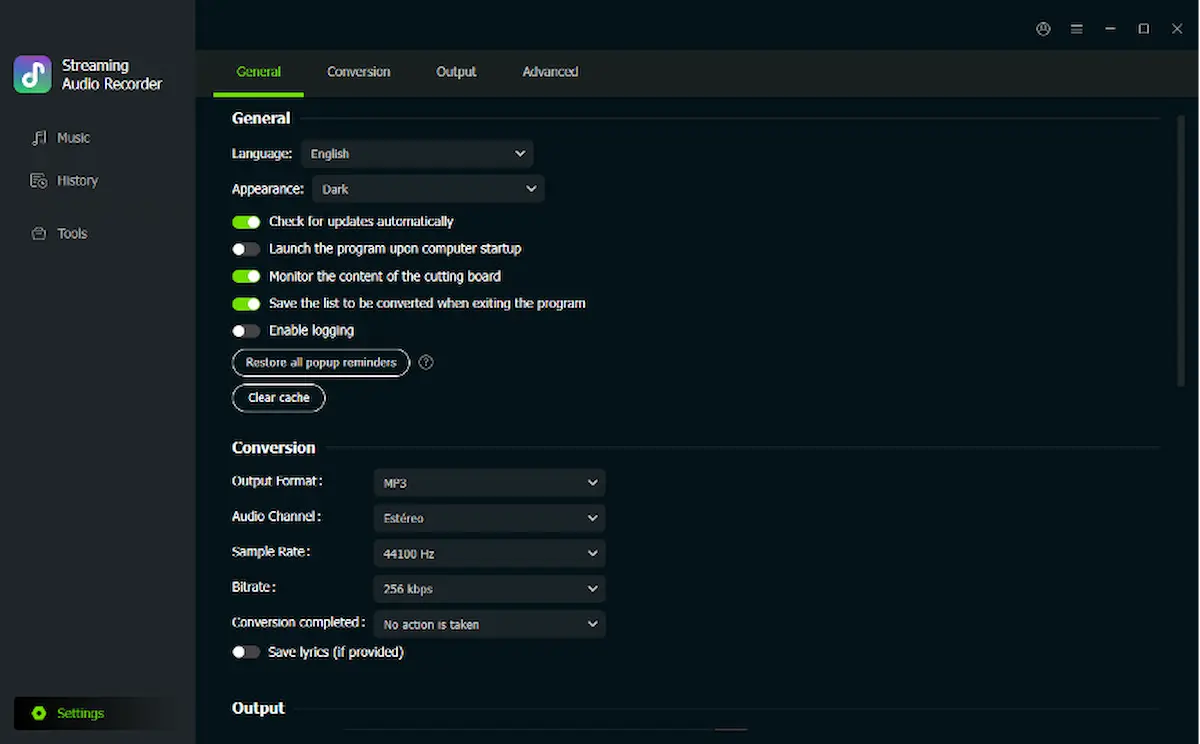Switch to the Advanced tab
The image size is (1200, 744).
[x=550, y=72]
